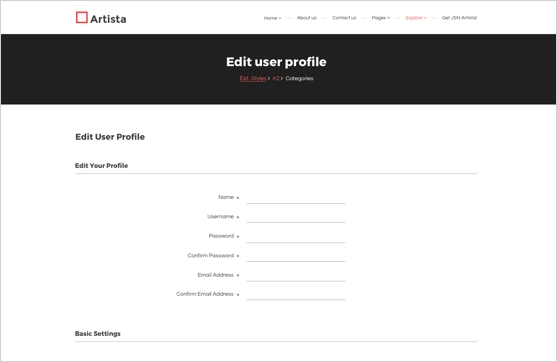Screen dimensions: 557x362
Task: Click the Name field label
Action: click(x=226, y=197)
